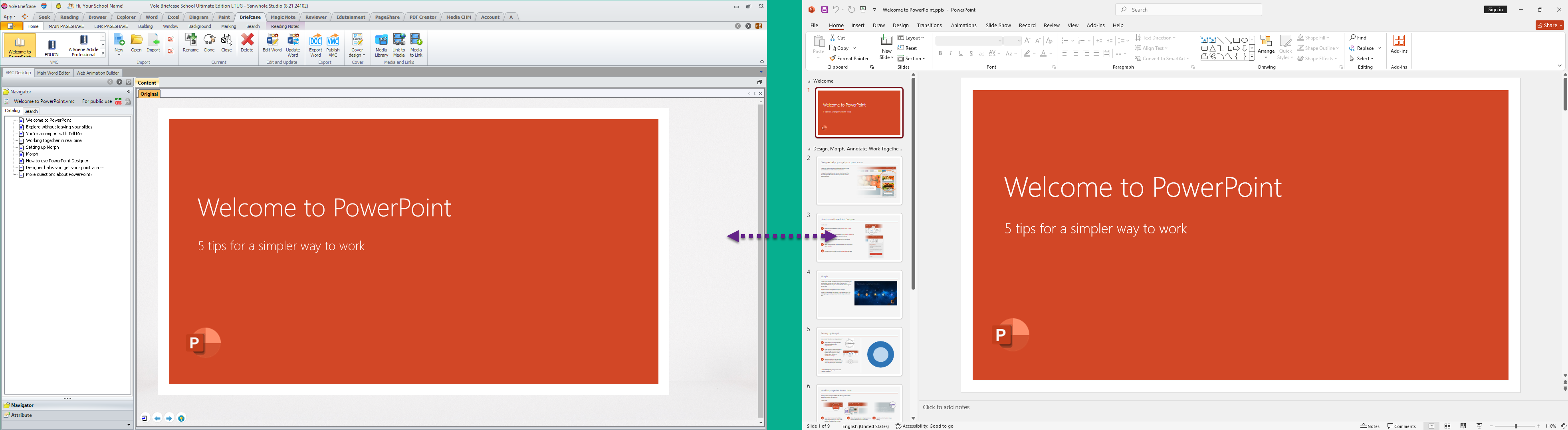Click Format Painter in PowerPoint
The height and width of the screenshot is (430, 1568).
point(849,58)
